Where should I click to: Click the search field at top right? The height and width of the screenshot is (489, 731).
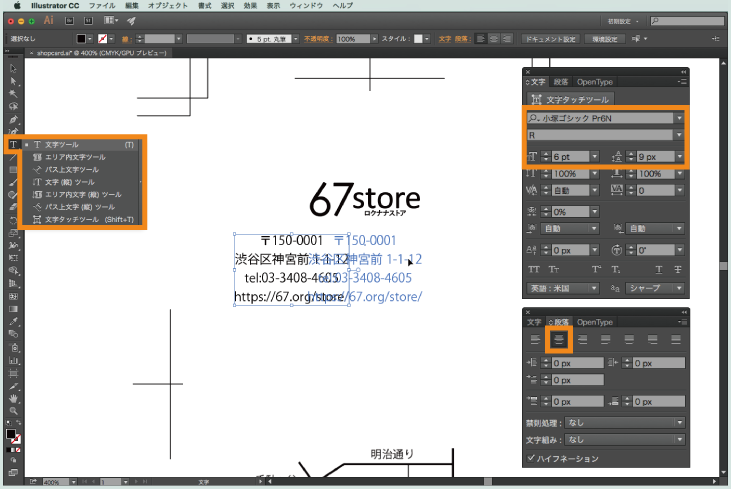(687, 21)
